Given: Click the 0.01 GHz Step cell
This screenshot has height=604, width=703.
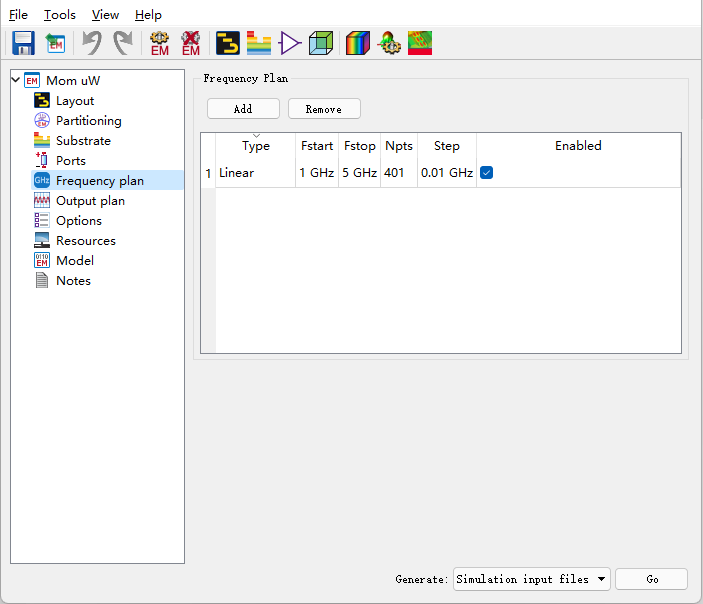Looking at the screenshot, I should coord(447,173).
